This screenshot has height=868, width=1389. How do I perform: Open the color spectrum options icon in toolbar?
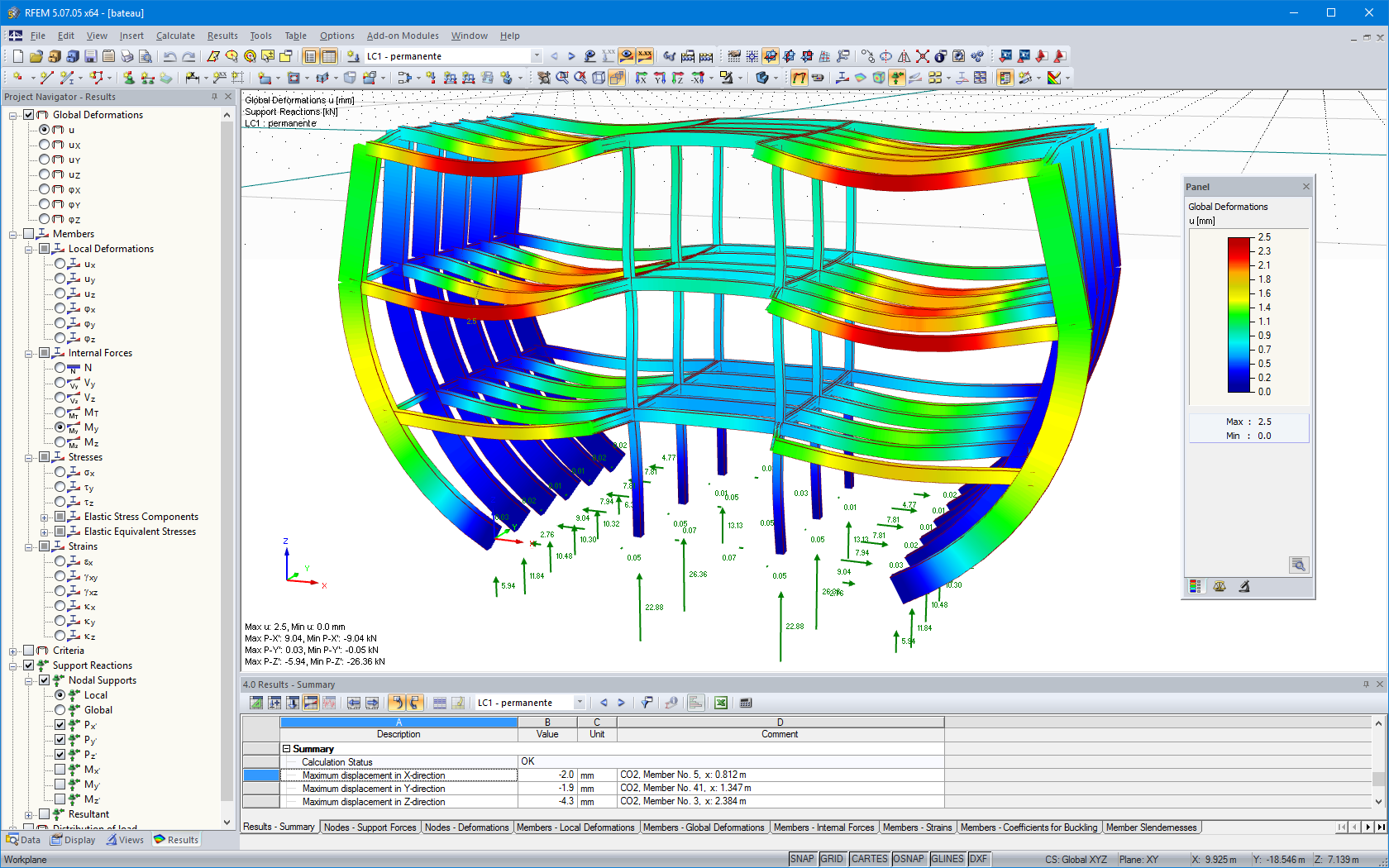tap(1054, 78)
